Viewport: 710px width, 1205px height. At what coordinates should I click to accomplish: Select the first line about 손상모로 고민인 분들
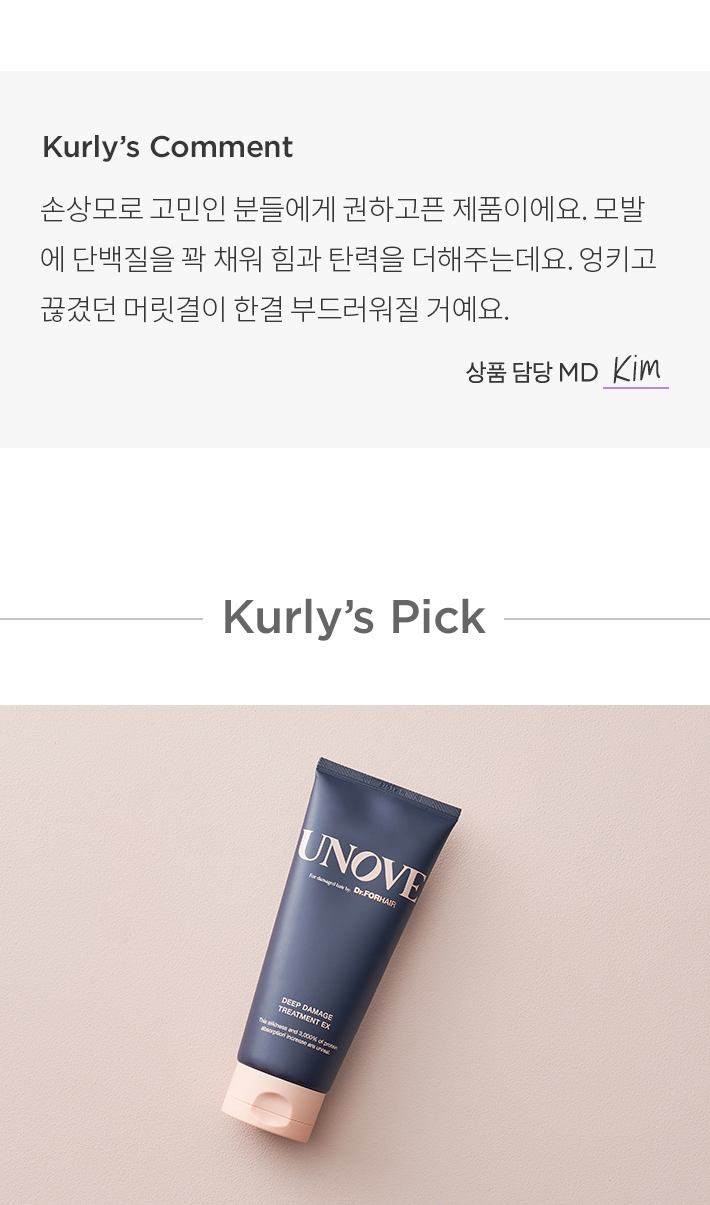coord(343,209)
